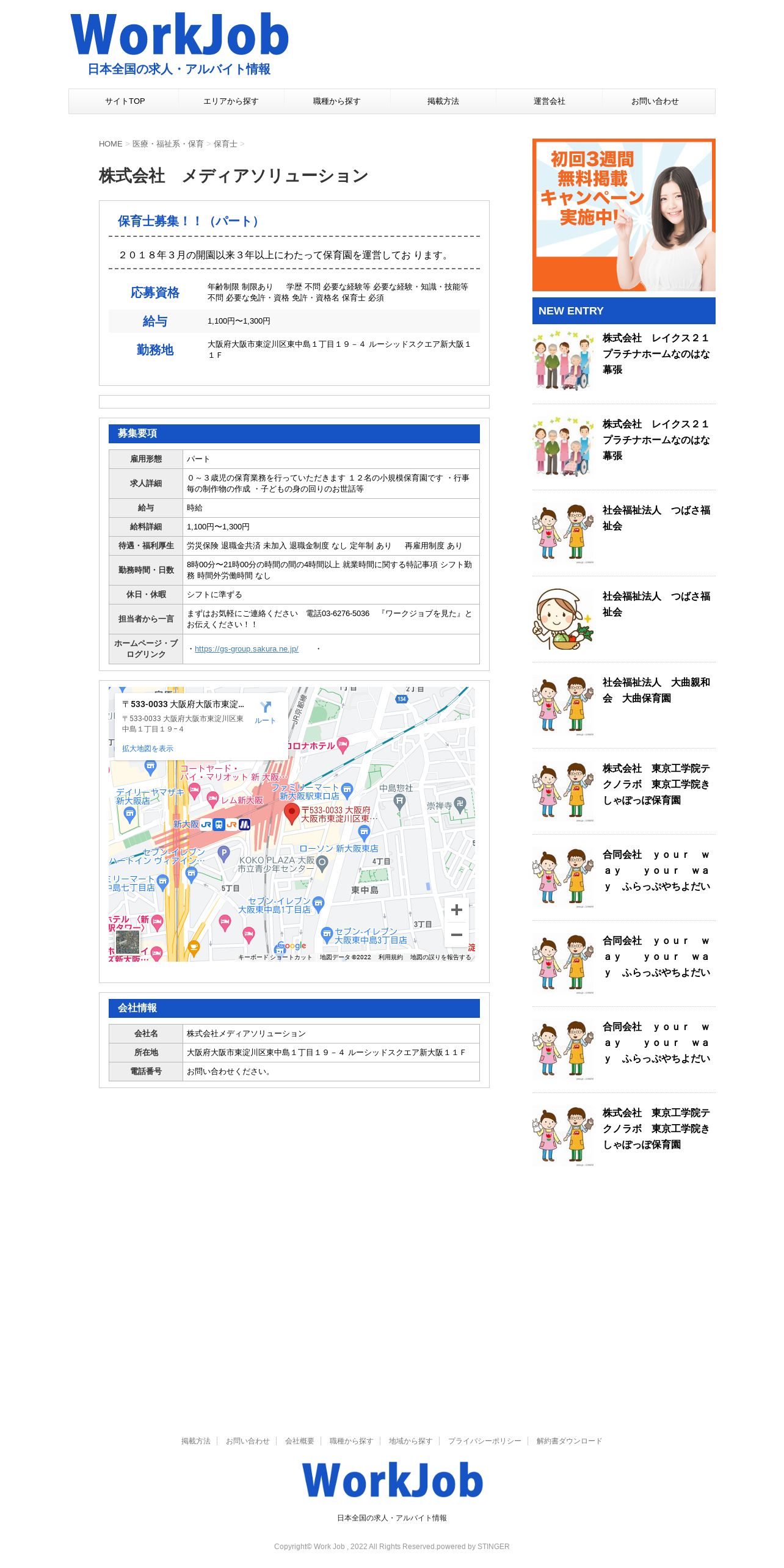This screenshot has width=784, height=1568.
Task: Click the コートヤード・バイ・マリオット hotel marker
Action: 194,789
